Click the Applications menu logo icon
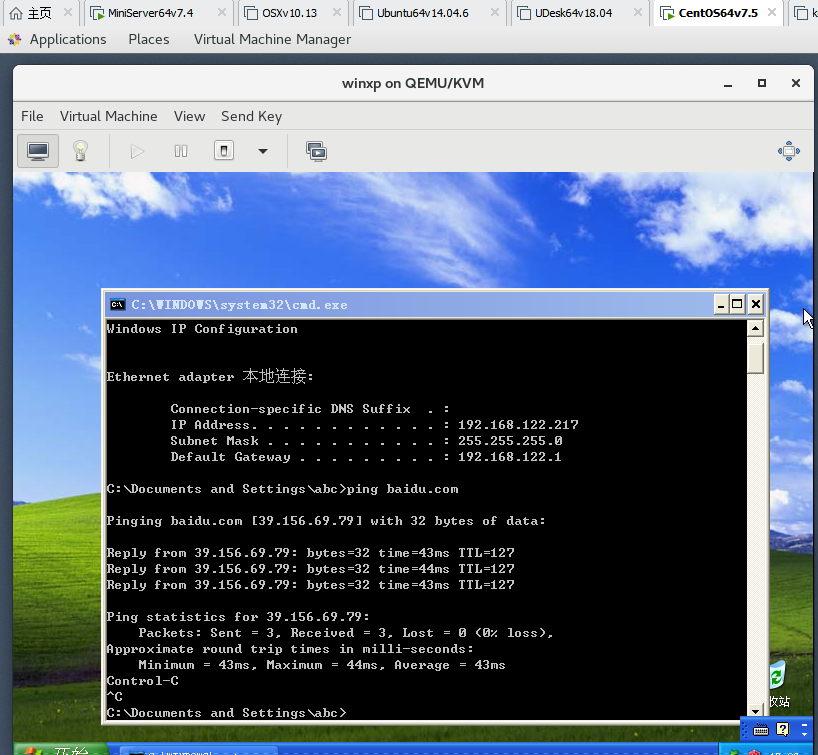The image size is (818, 755). coord(15,40)
